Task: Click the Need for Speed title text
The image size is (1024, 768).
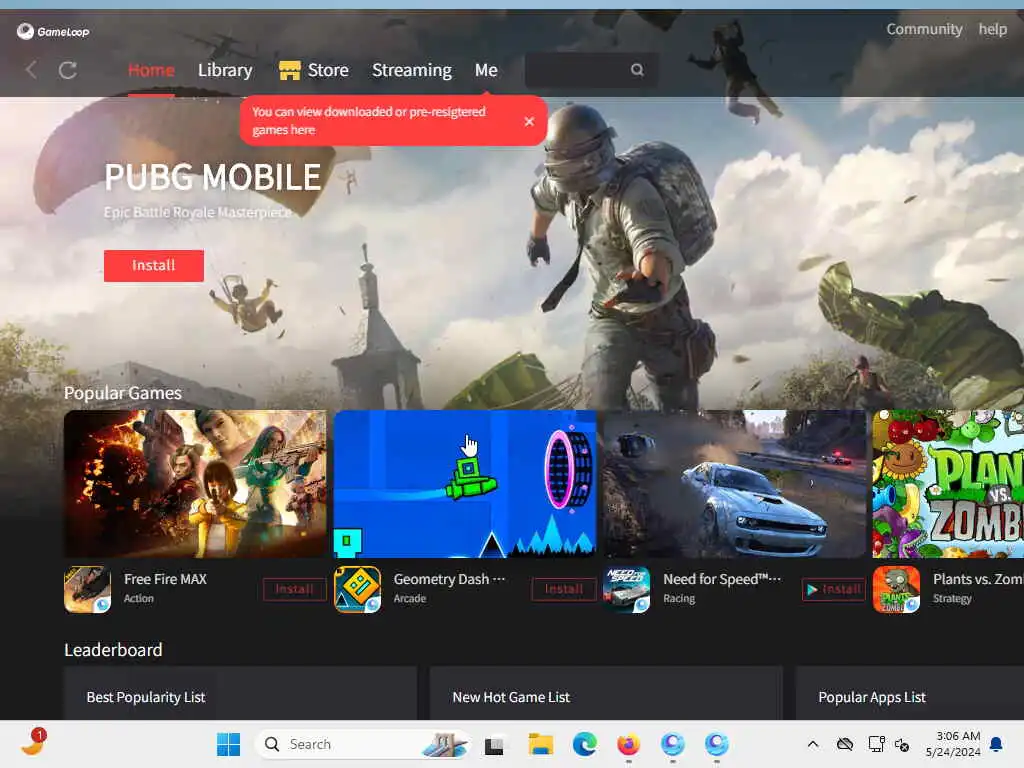Action: (x=722, y=579)
